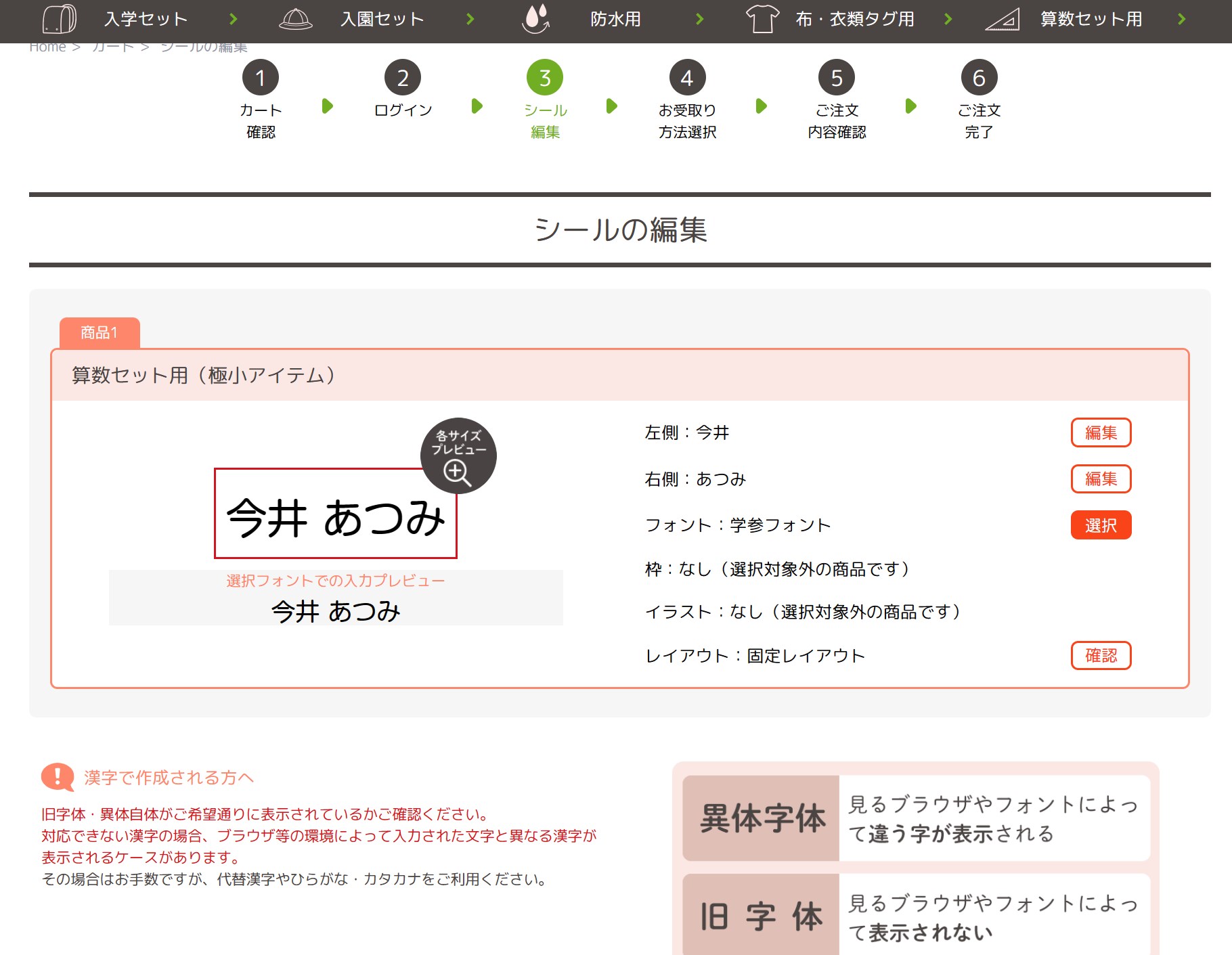Click the water drops icon for 防水用
Viewport: 1232px width, 955px height.
pos(534,19)
